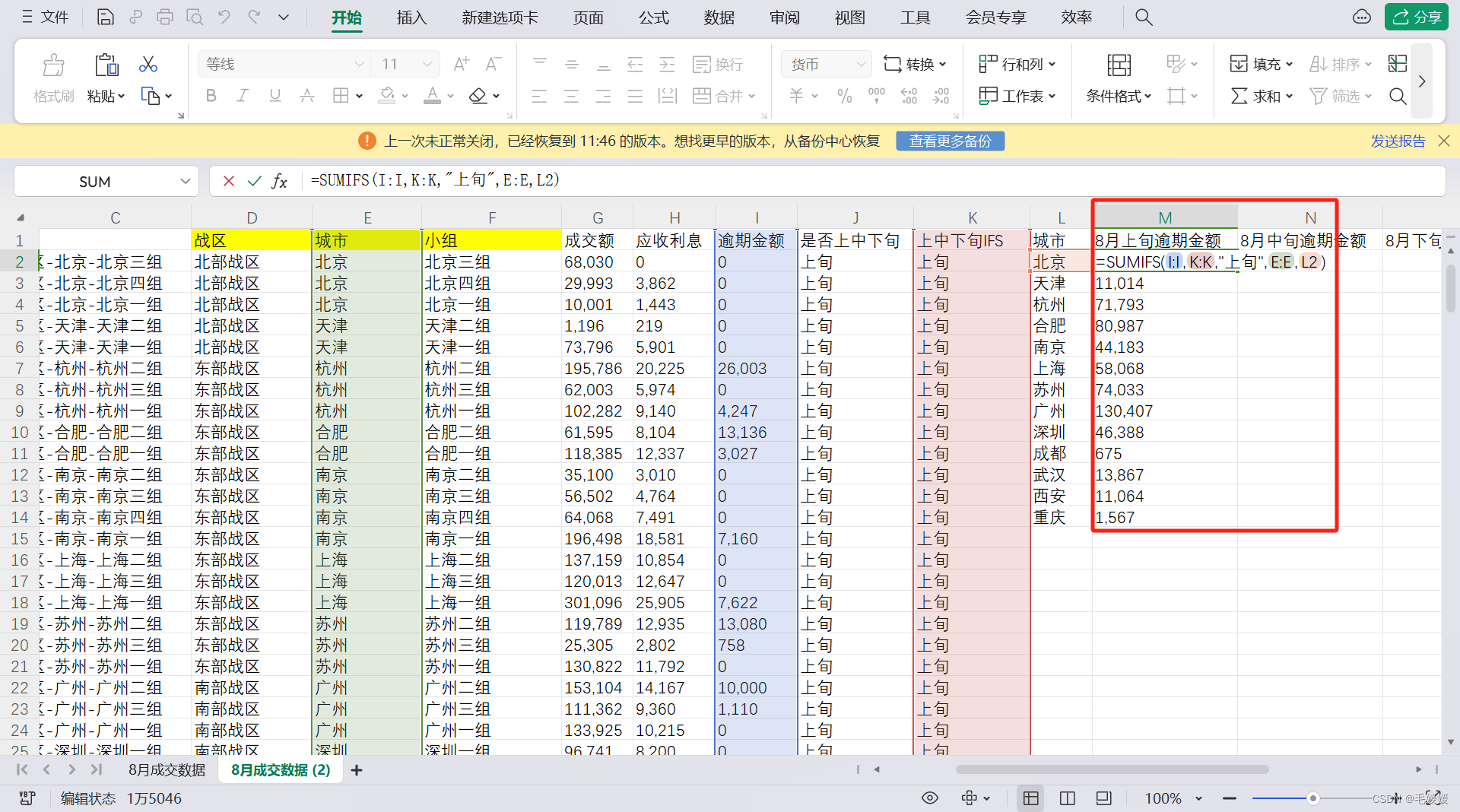
Task: Select column header M
Action: tap(1165, 217)
